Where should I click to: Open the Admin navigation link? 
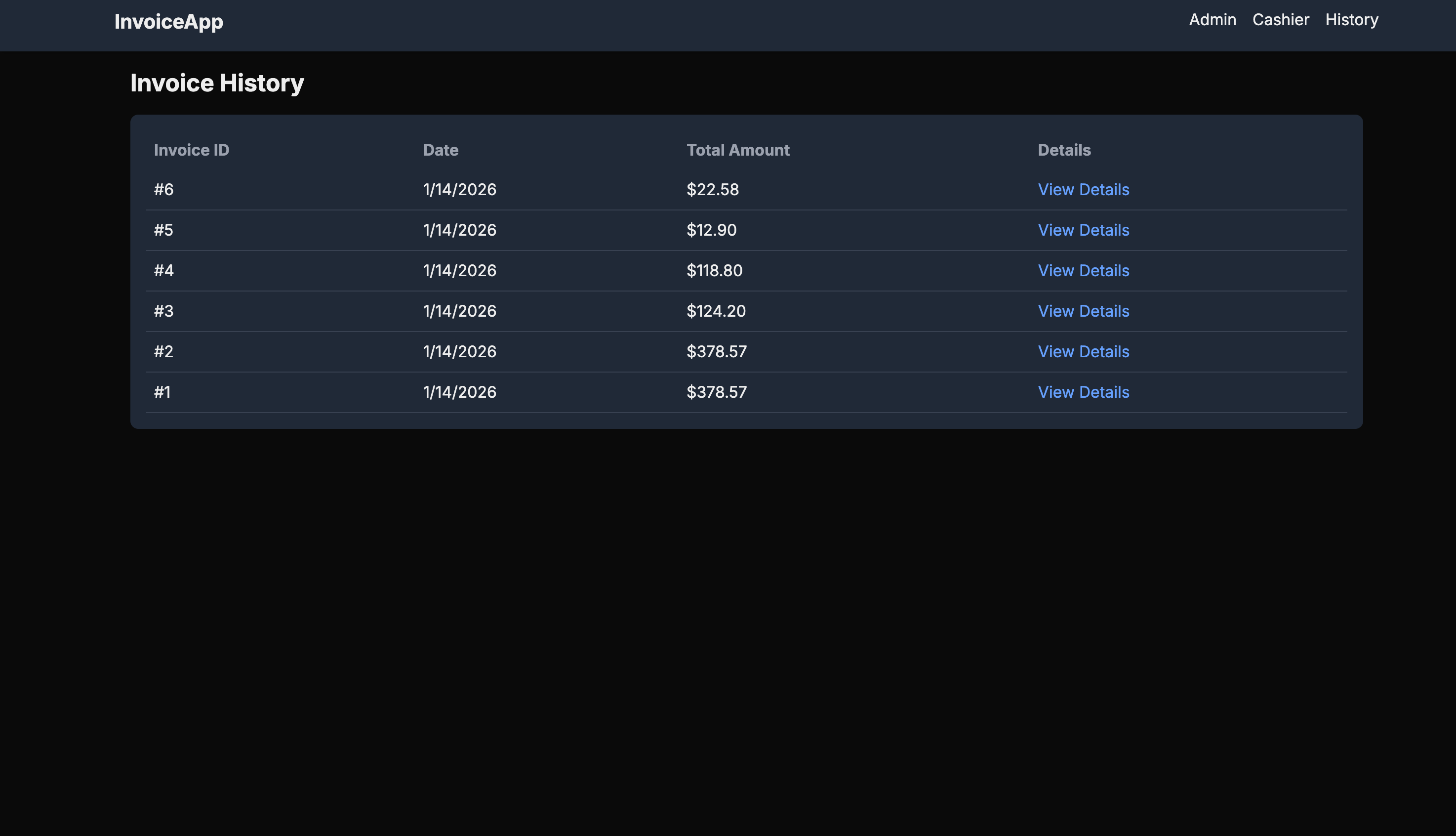tap(1212, 20)
